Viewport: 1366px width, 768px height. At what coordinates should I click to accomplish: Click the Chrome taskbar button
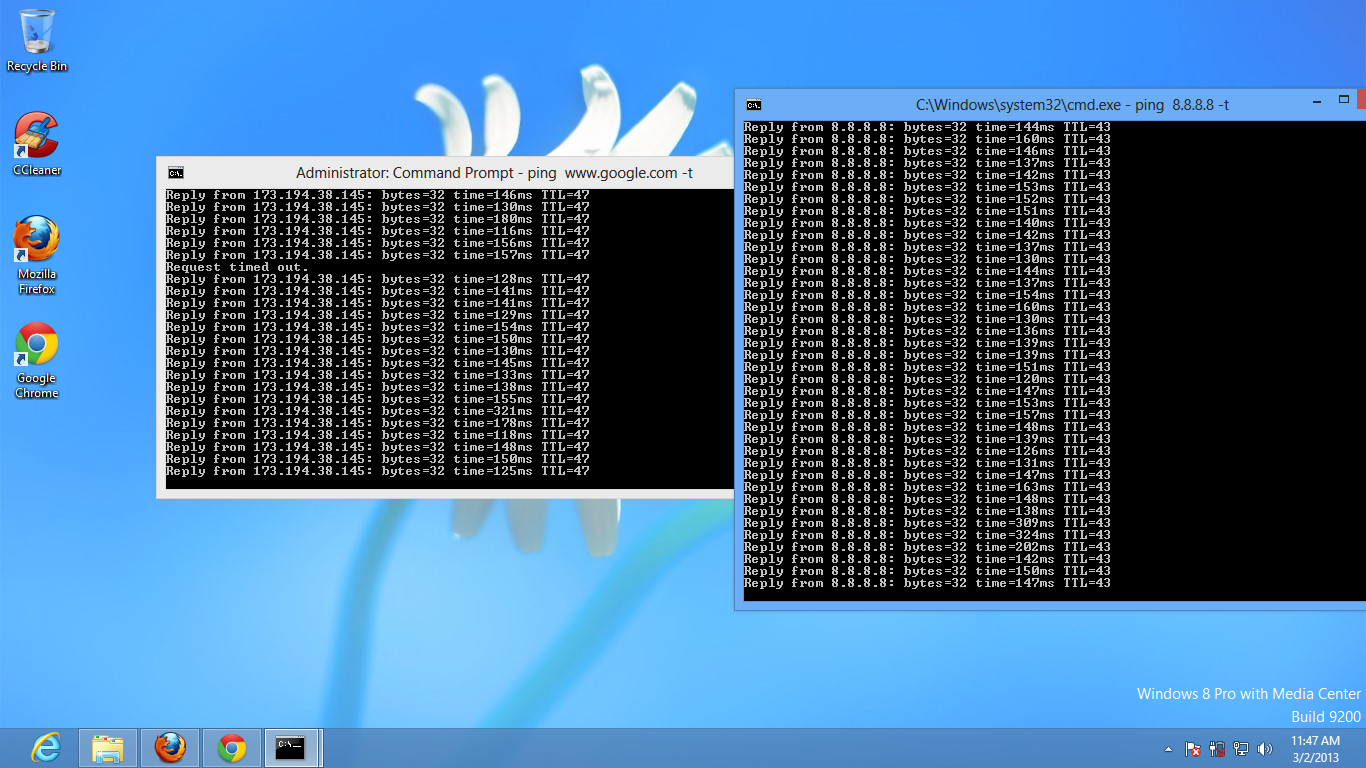[x=232, y=747]
